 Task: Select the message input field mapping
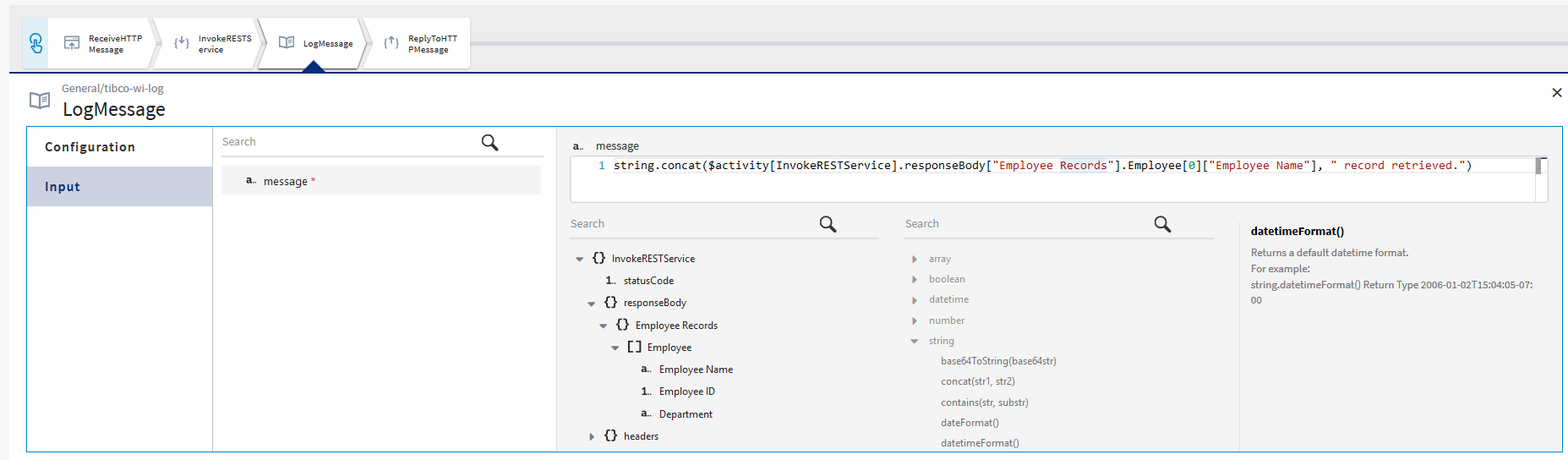click(286, 181)
